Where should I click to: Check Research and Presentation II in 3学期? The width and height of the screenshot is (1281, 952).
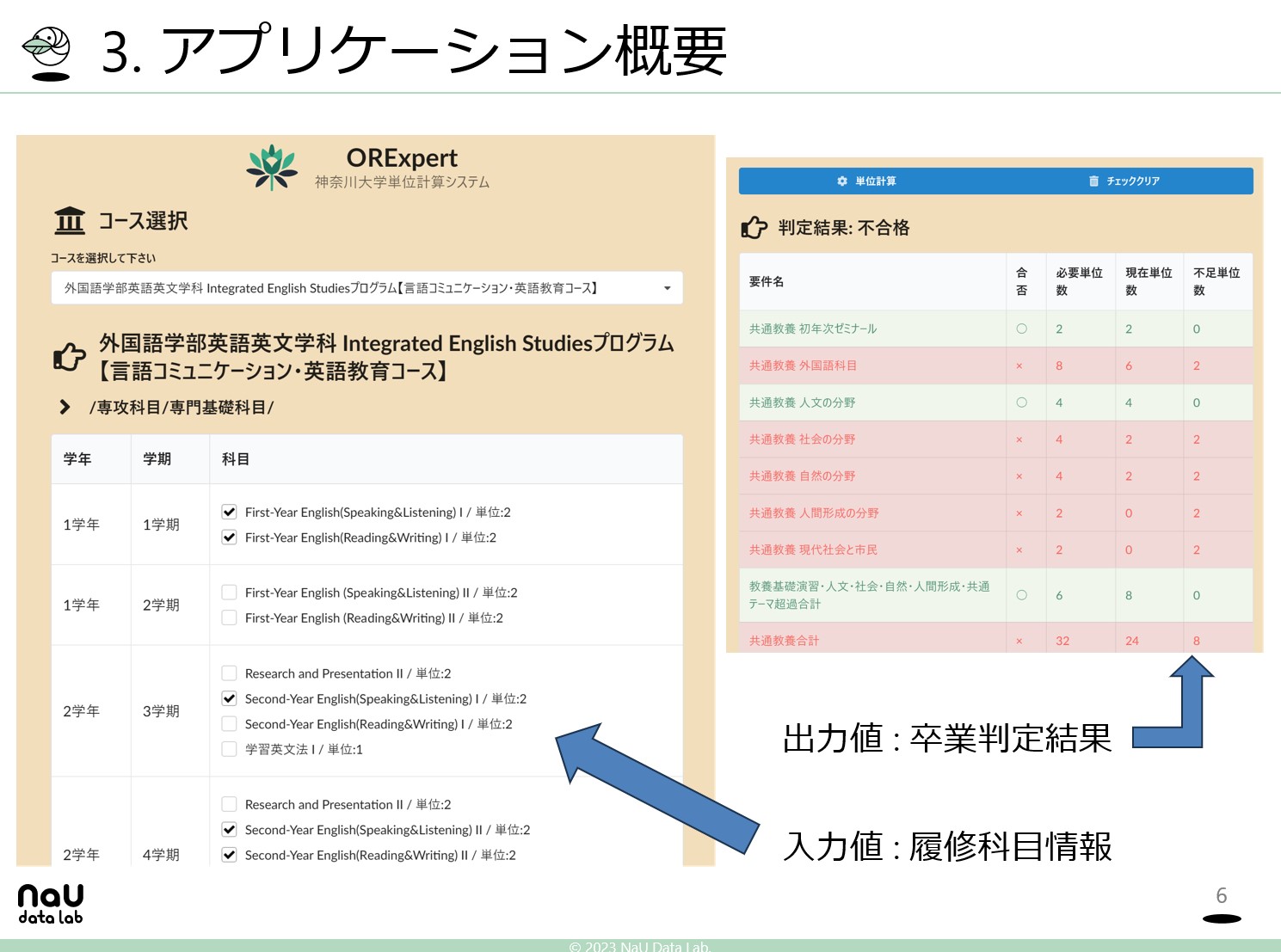coord(229,673)
